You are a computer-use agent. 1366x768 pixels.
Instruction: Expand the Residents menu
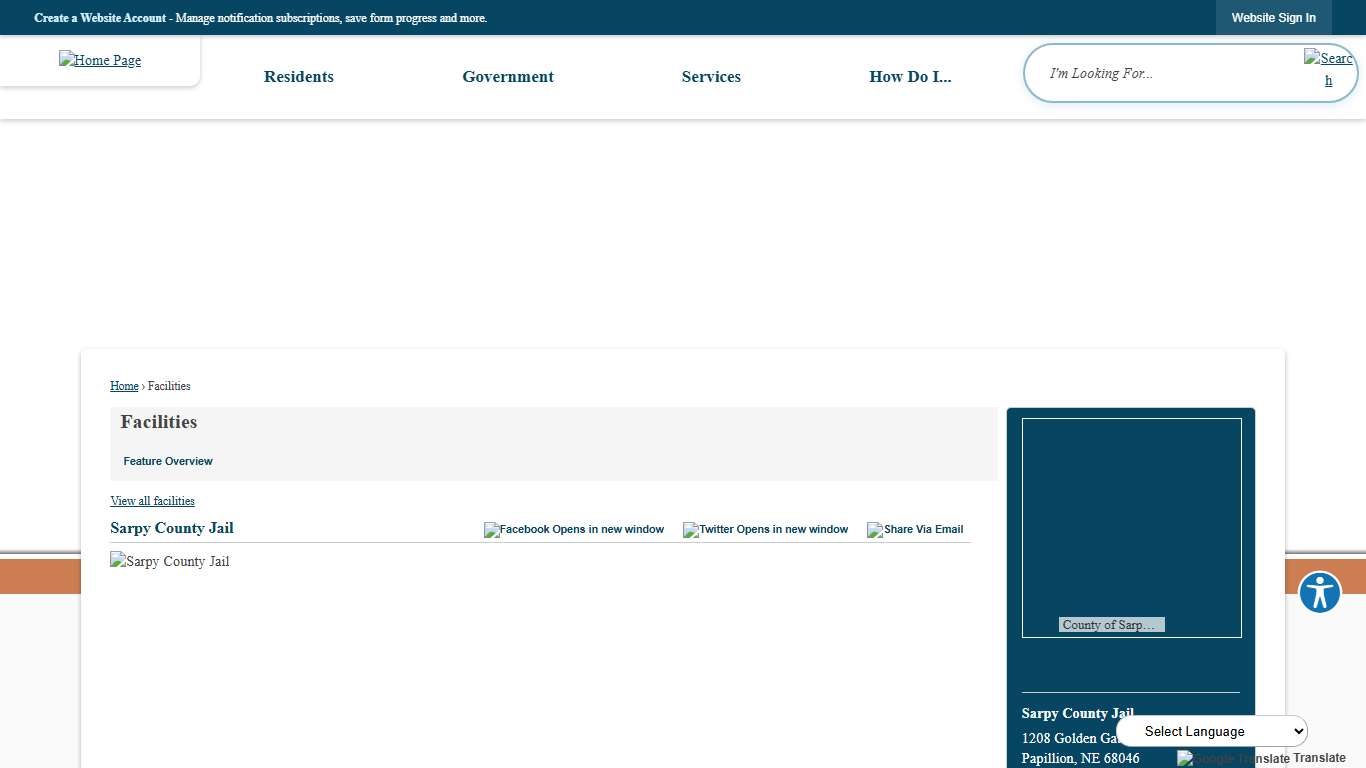299,77
